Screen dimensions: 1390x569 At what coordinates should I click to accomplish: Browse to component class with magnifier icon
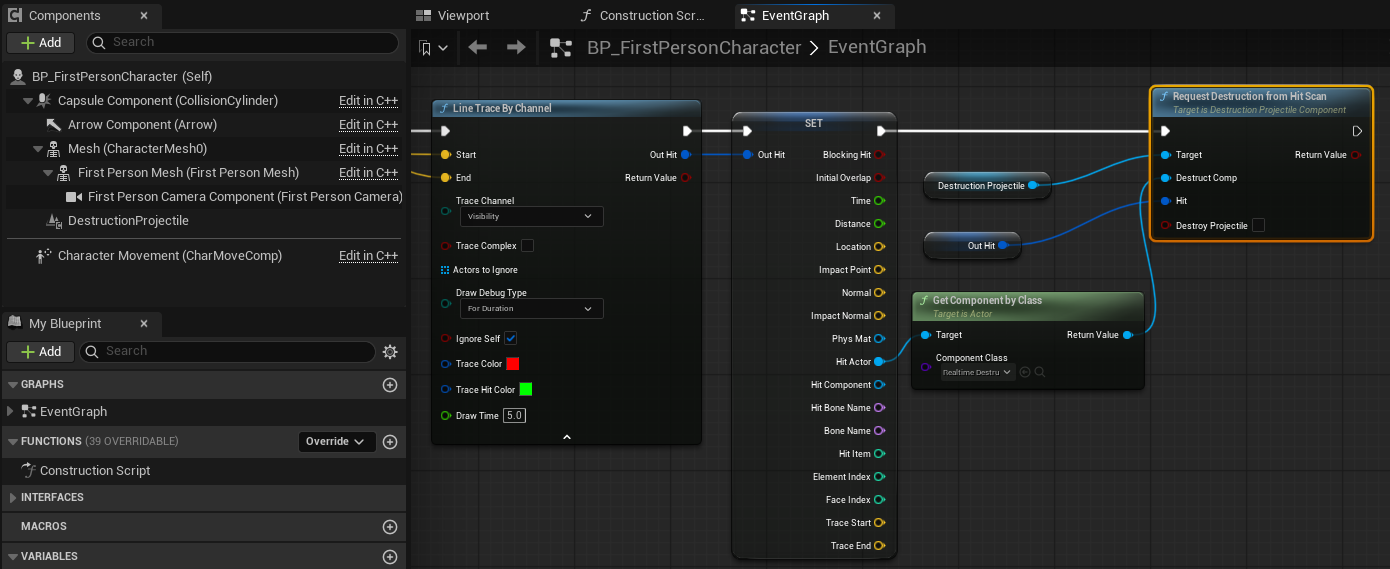pos(1040,372)
